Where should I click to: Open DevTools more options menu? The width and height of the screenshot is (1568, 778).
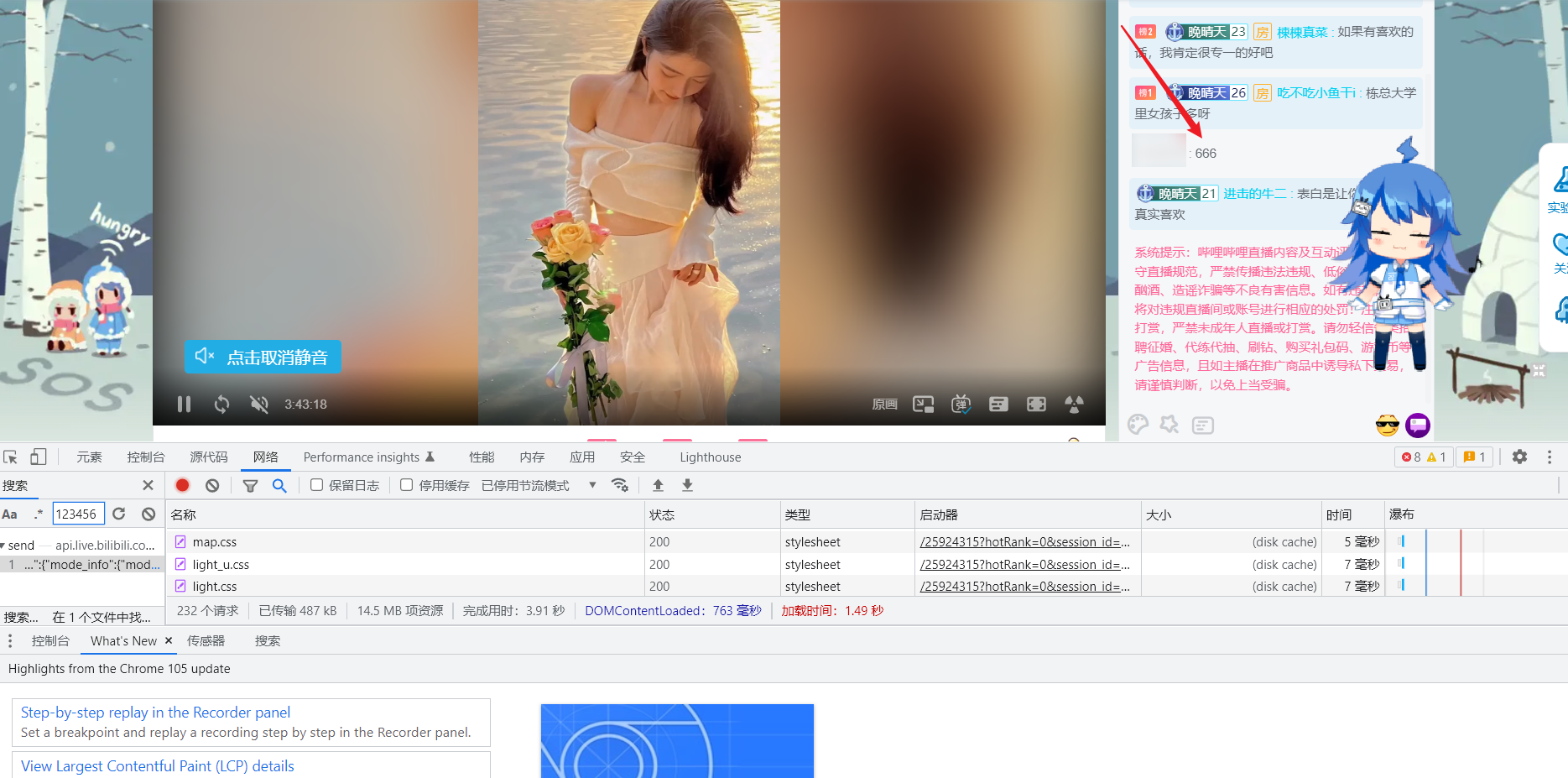pyautogui.click(x=1550, y=457)
